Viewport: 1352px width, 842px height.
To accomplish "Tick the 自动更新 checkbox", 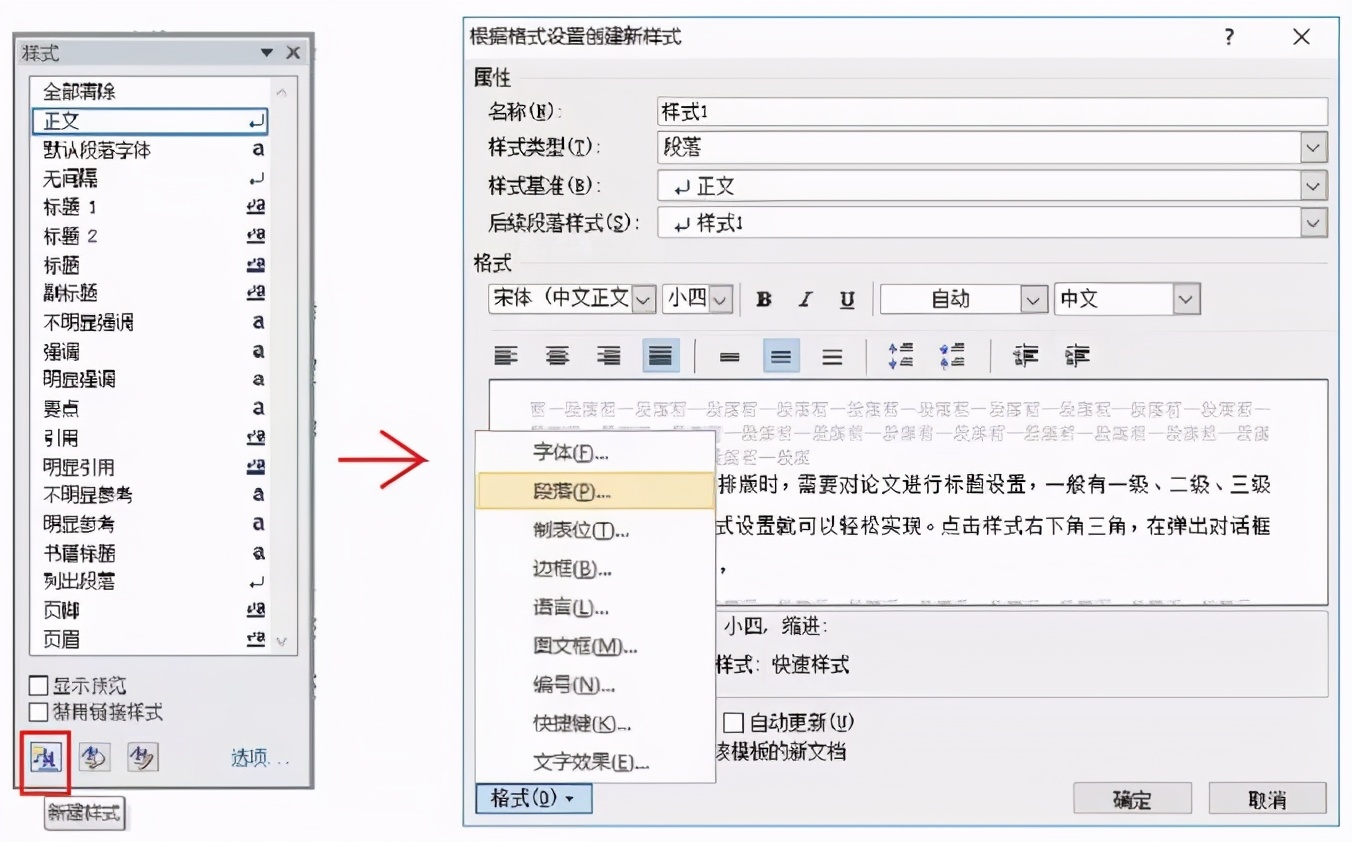I will point(734,723).
